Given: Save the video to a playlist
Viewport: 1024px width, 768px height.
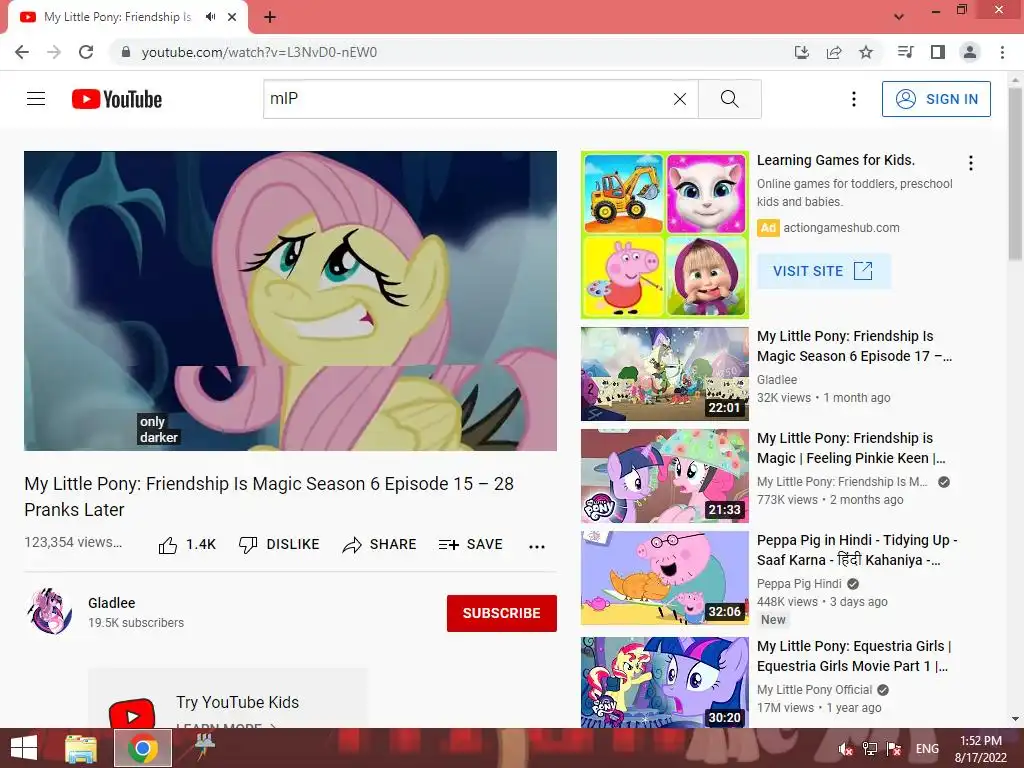Looking at the screenshot, I should [x=471, y=545].
